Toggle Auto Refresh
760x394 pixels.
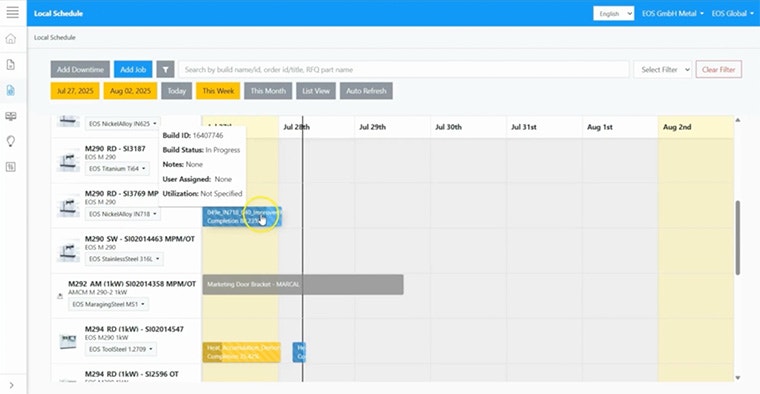tap(366, 91)
